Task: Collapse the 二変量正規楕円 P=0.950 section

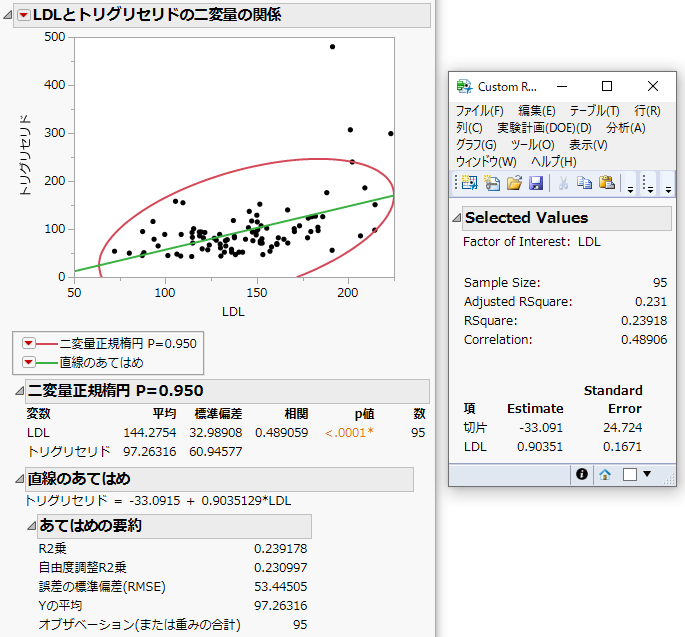Action: [19, 391]
